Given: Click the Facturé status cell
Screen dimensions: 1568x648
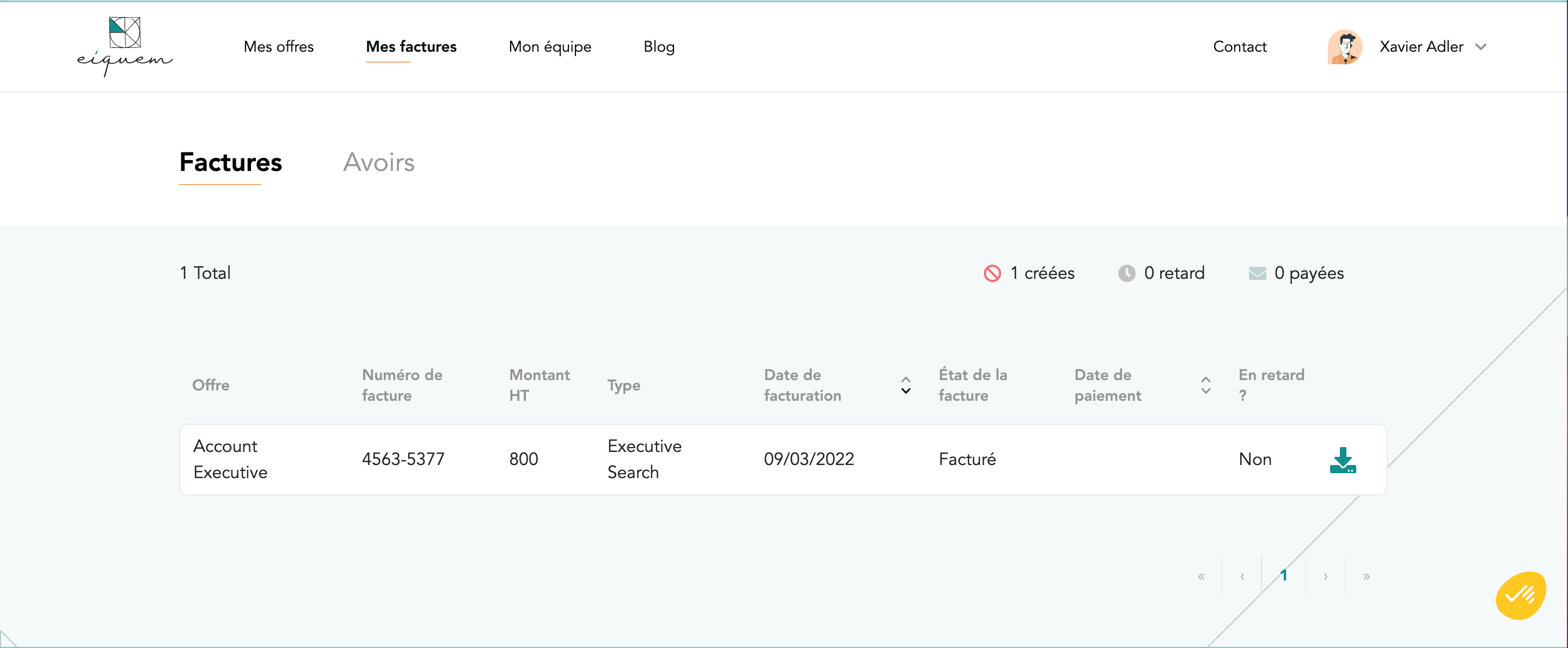Looking at the screenshot, I should pyautogui.click(x=967, y=459).
